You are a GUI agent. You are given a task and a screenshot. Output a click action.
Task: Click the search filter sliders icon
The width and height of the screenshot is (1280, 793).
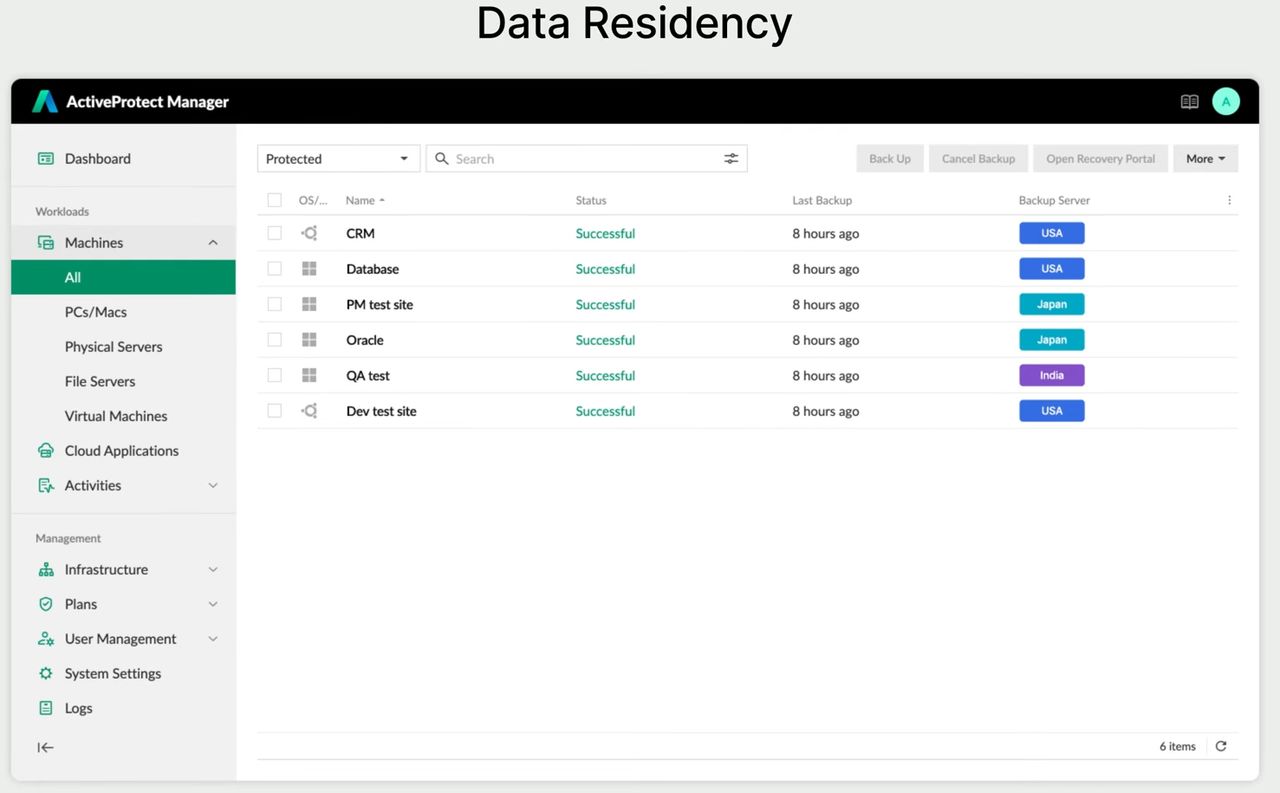click(731, 159)
